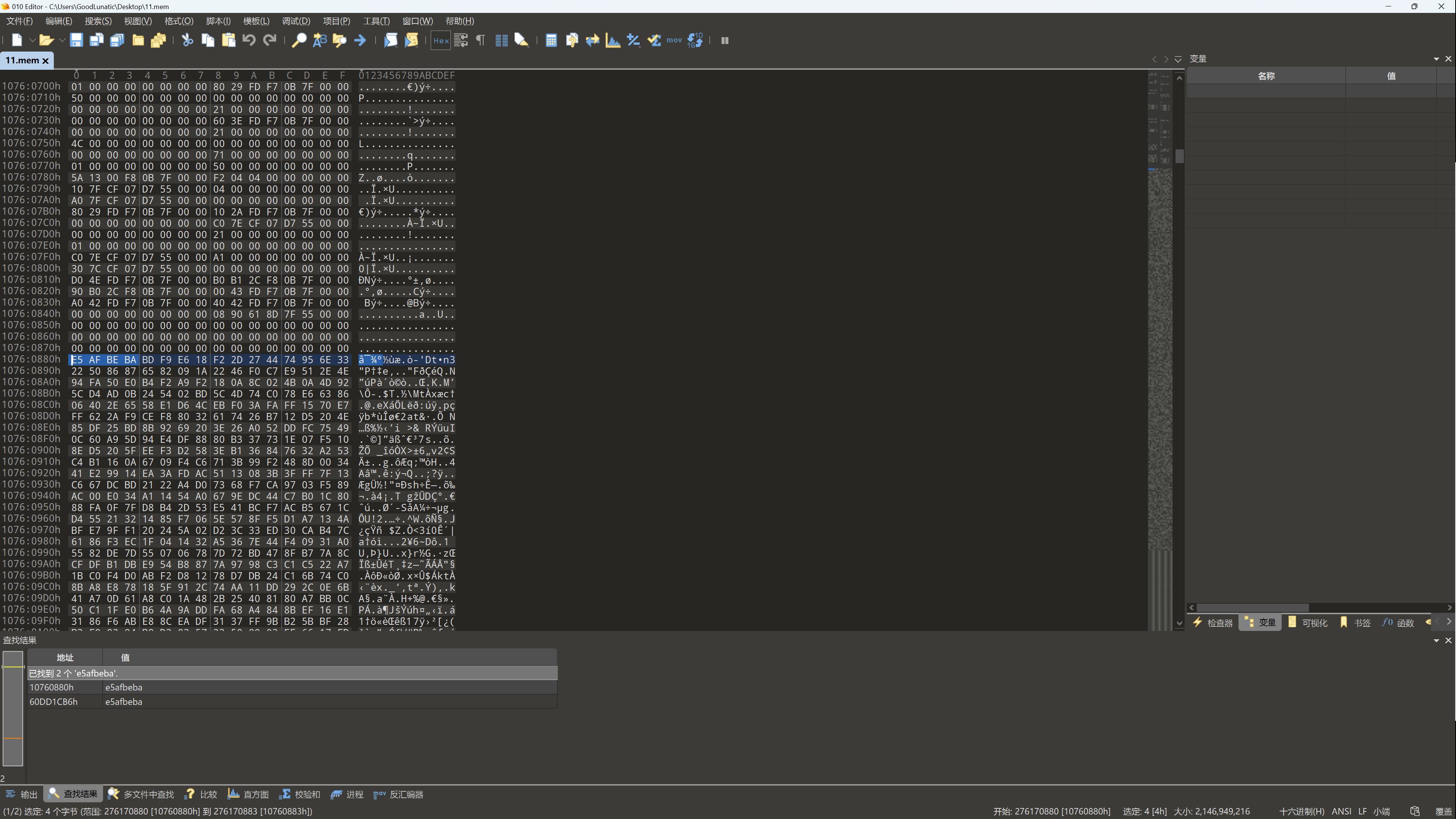Click the Copy toolbar icon

pos(208,40)
